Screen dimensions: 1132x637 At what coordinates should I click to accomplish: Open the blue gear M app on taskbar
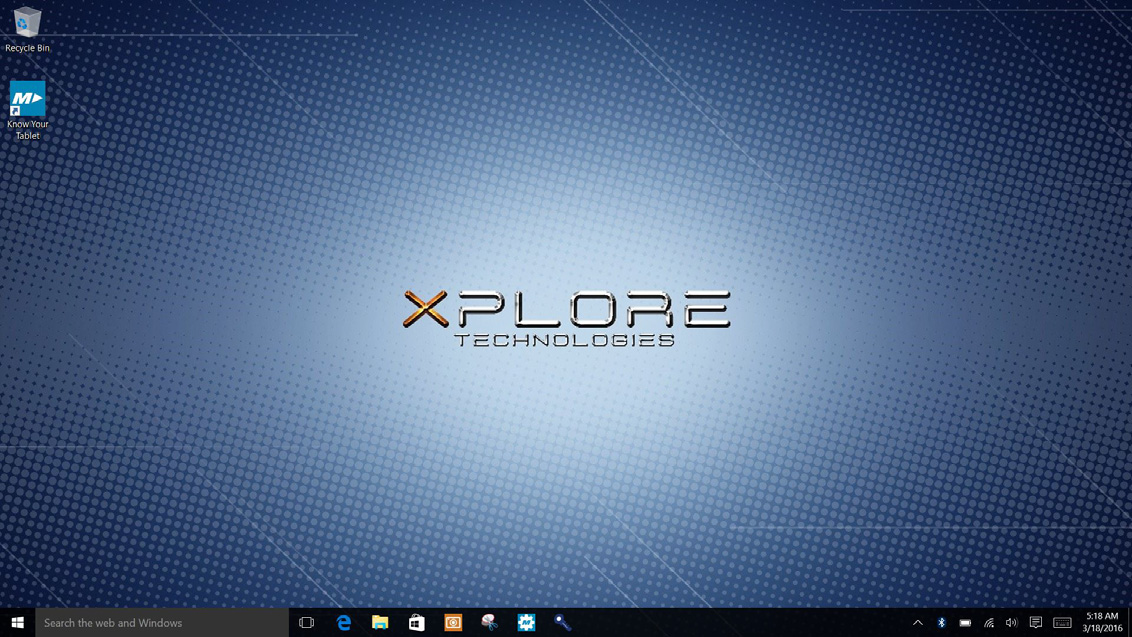click(x=526, y=623)
